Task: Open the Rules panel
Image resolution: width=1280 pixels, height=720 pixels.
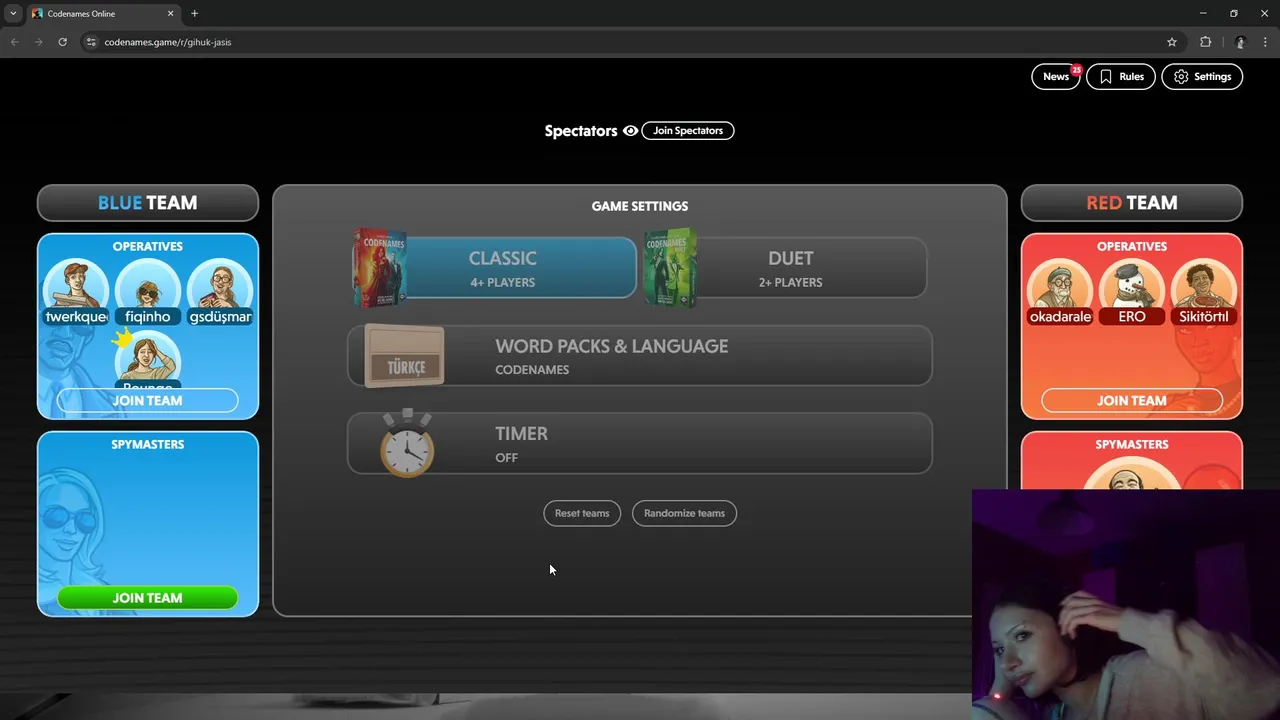Action: (x=1121, y=77)
